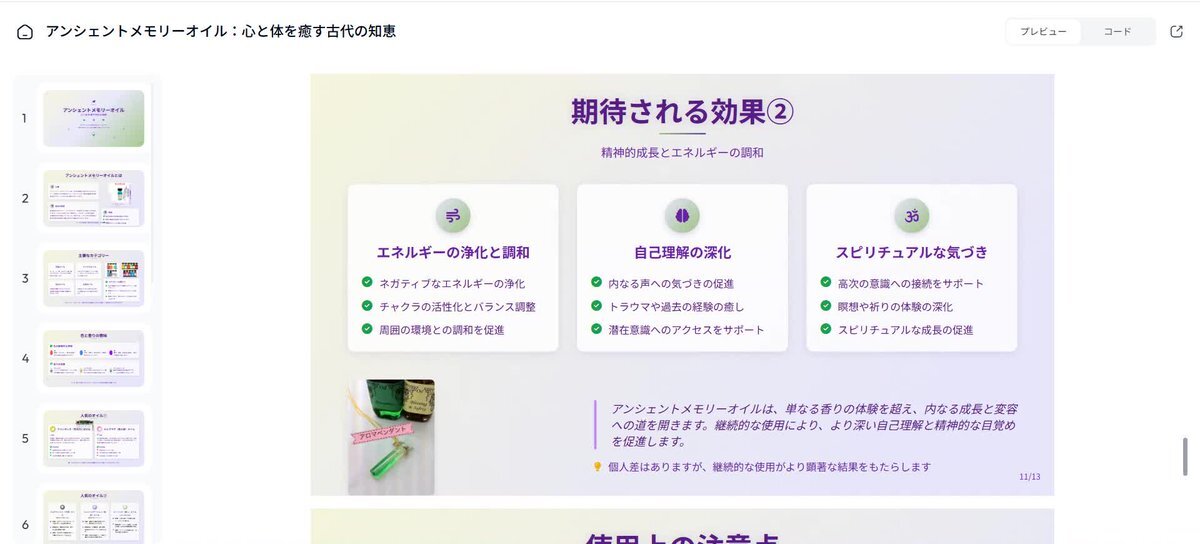
Task: Click the vertical scrollbar thumb at right edge
Action: 1186,462
